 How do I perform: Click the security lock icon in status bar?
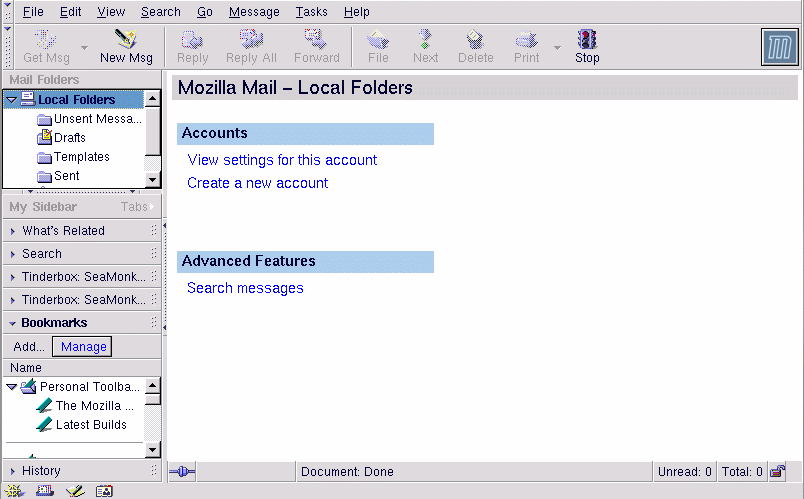pos(777,471)
